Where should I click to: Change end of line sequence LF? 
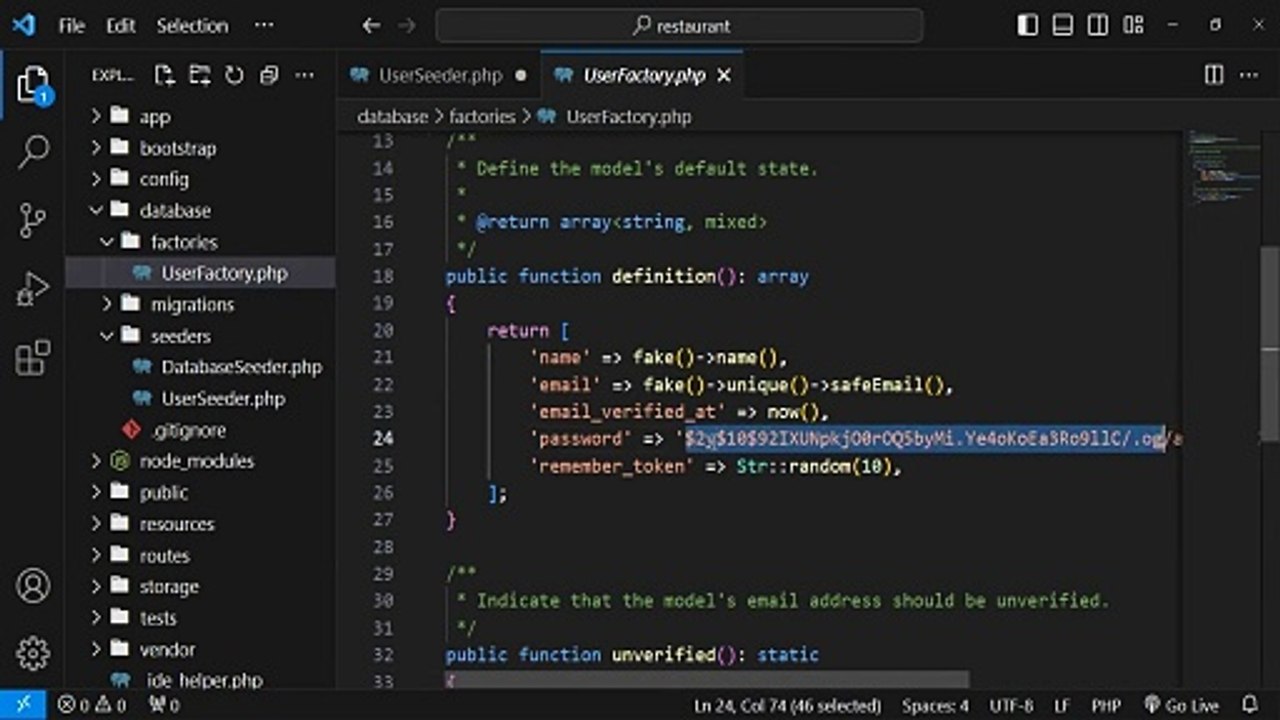pyautogui.click(x=1061, y=705)
